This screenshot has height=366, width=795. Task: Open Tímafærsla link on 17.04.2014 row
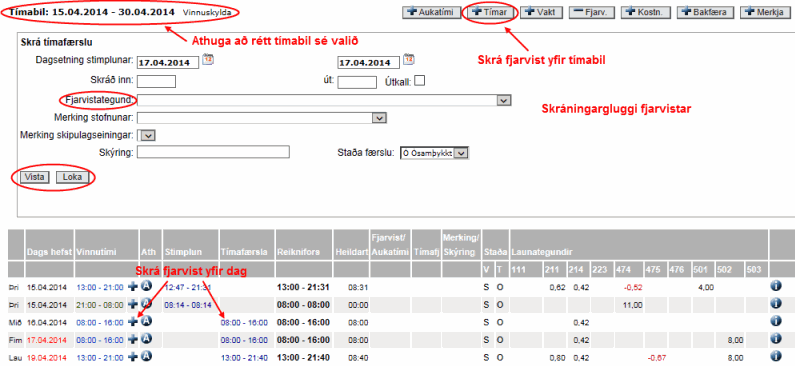tap(244, 340)
